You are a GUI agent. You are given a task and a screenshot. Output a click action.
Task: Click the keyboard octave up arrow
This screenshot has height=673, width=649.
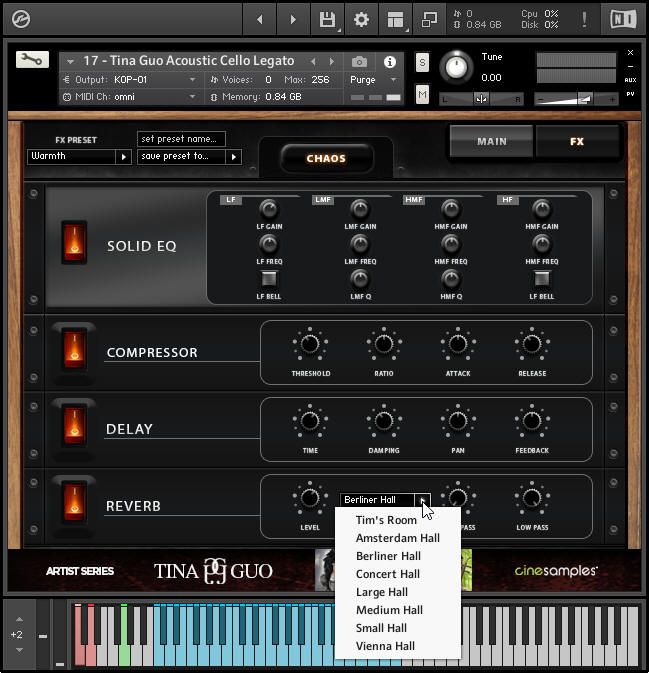tap(19, 619)
